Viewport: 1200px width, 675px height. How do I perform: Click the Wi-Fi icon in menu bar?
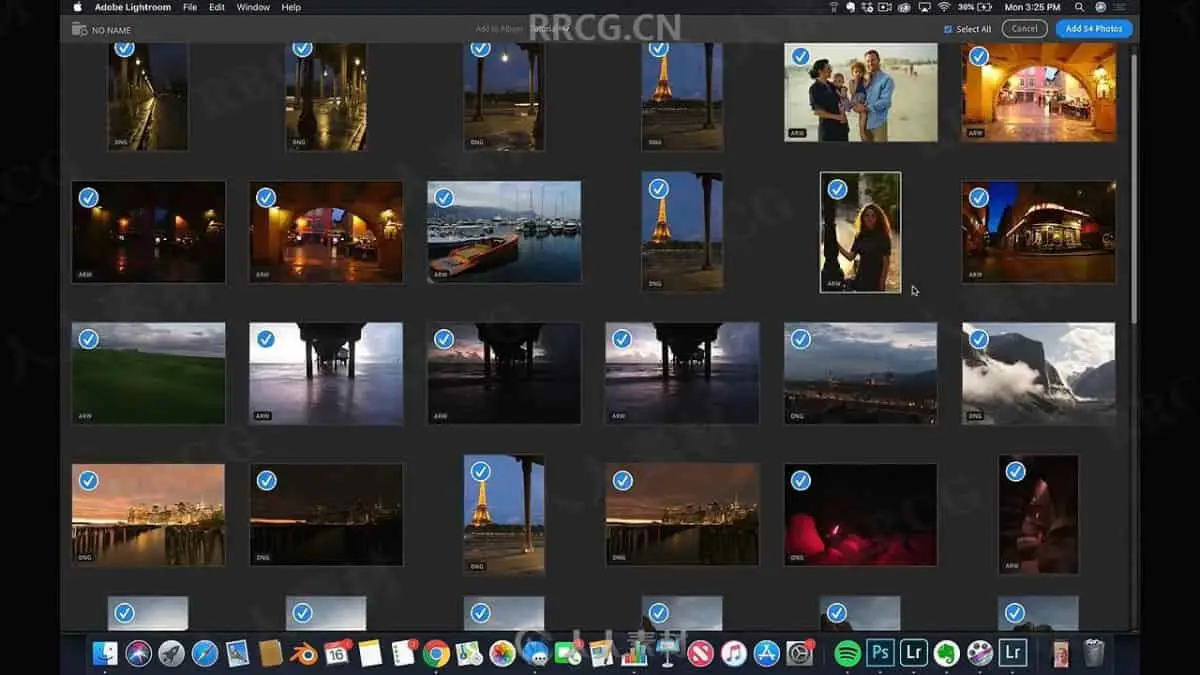click(x=943, y=7)
